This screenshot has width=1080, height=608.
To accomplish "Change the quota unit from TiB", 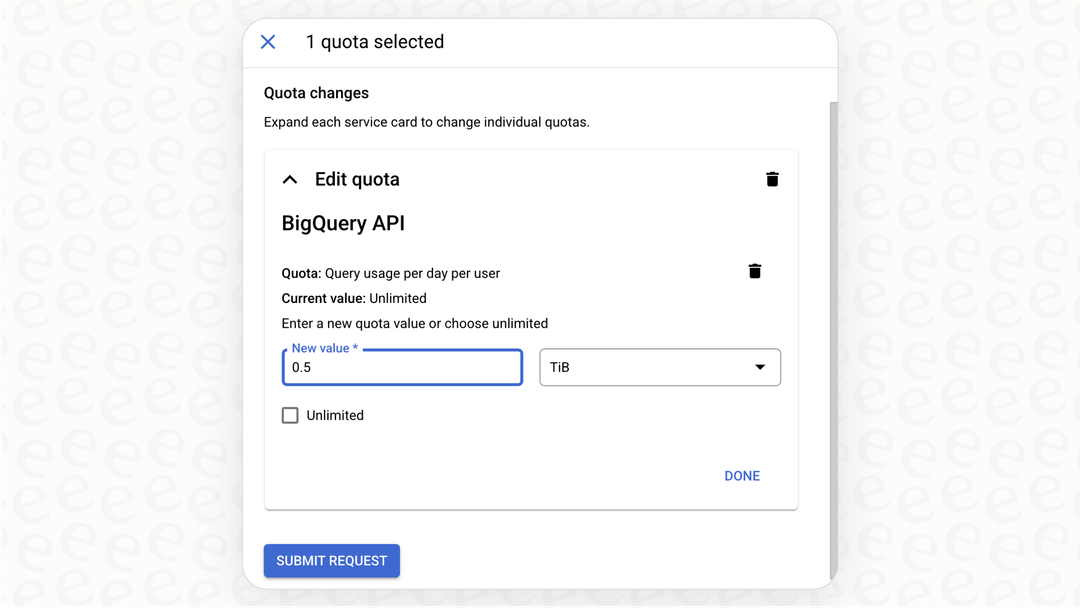I will [660, 367].
